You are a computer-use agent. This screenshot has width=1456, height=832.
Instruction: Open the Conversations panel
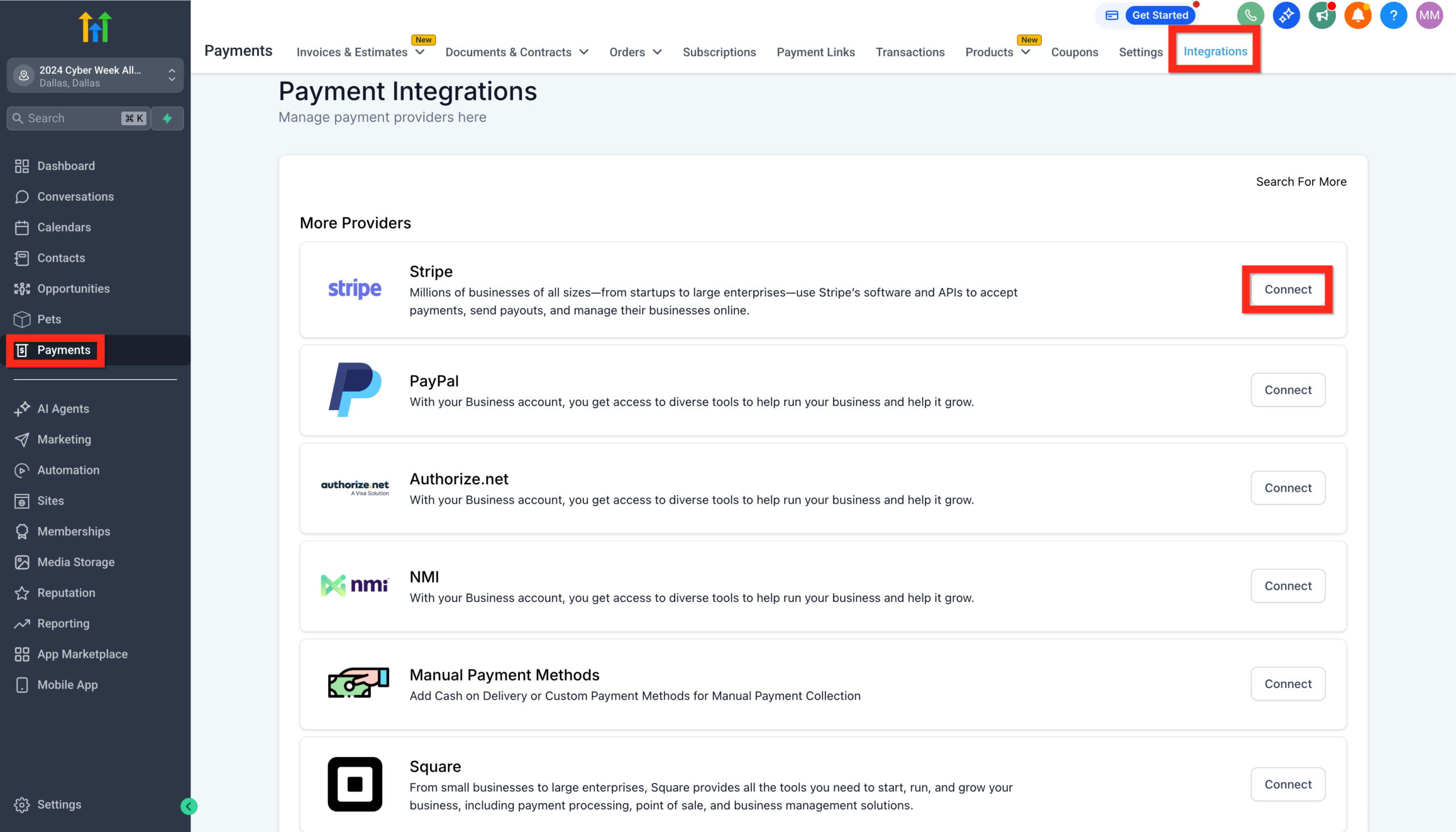pos(76,196)
